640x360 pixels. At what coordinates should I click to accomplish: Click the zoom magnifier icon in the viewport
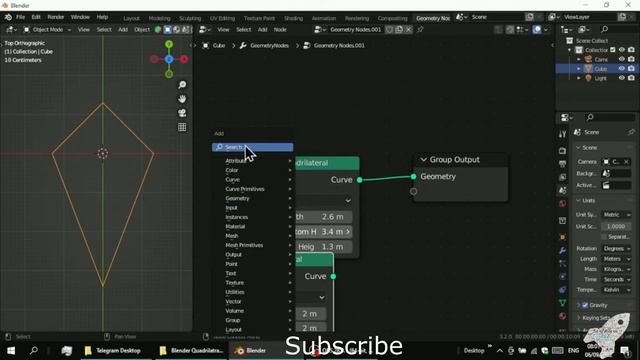point(182,84)
